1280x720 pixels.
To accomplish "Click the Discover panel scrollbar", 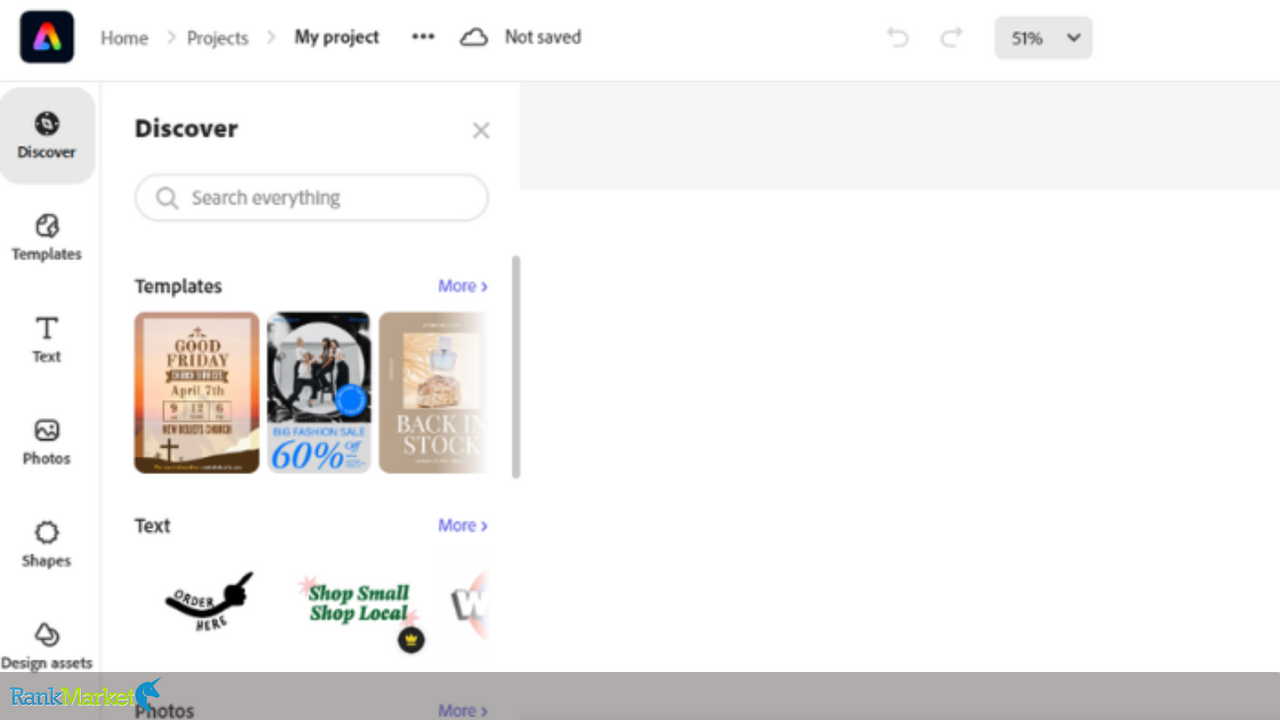I will 516,366.
